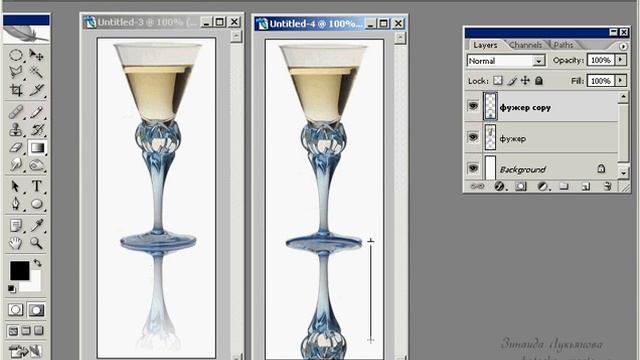Select the Zoom magnifier tool

[36, 243]
